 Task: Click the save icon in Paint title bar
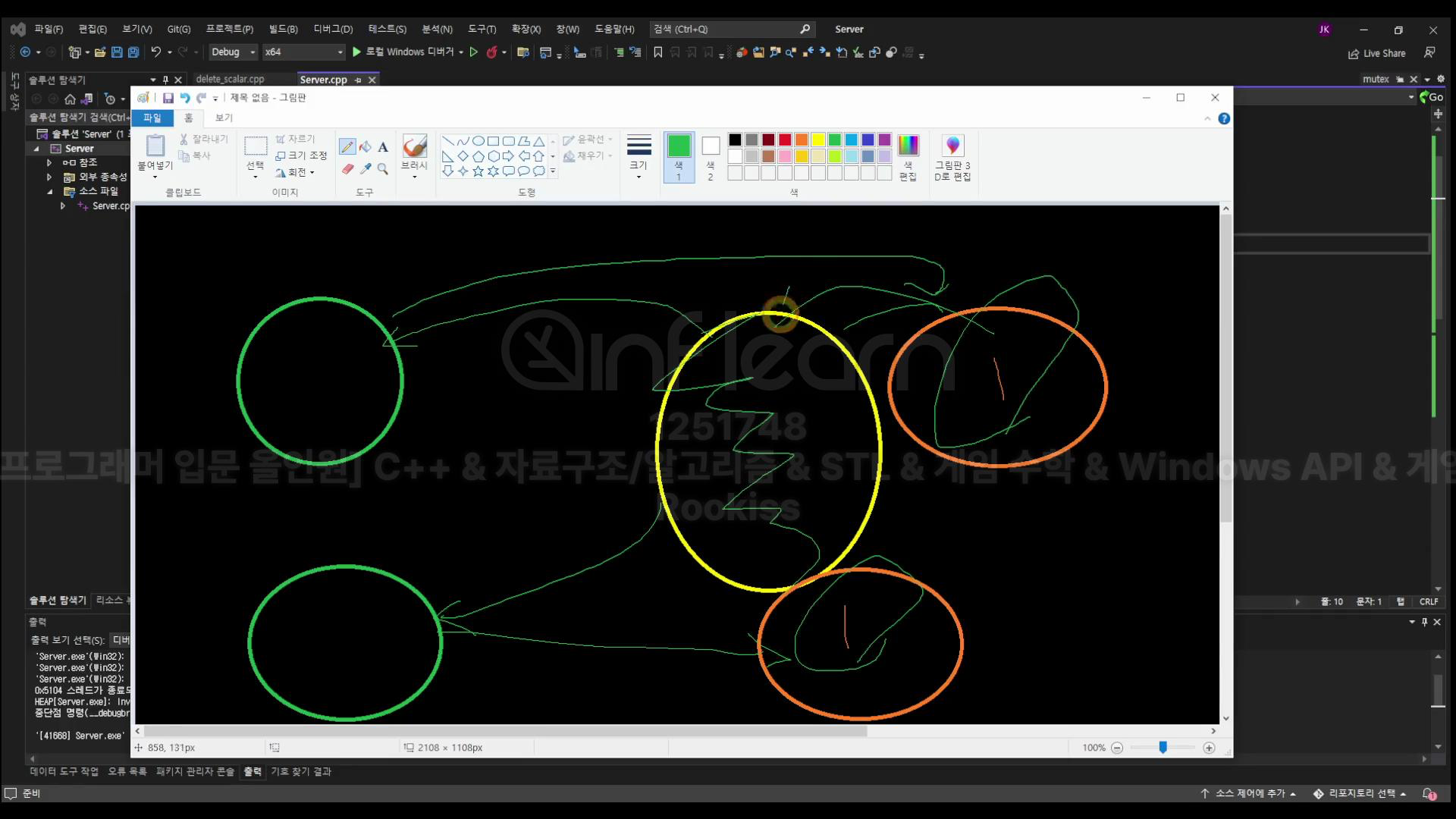click(168, 98)
